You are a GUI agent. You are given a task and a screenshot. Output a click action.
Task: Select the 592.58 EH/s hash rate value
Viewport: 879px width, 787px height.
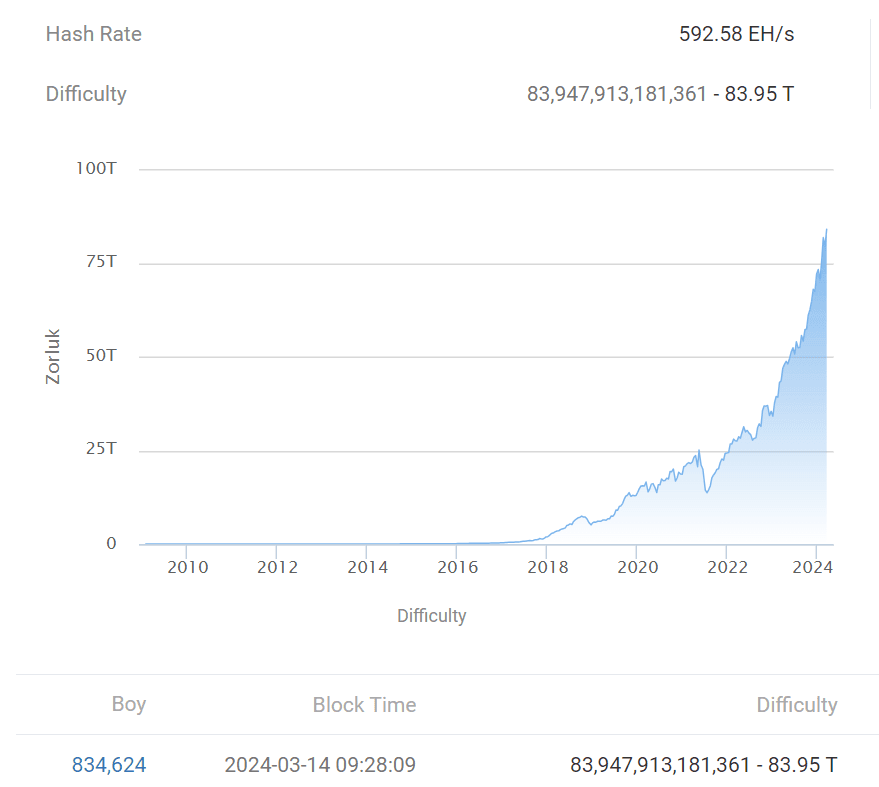[736, 34]
